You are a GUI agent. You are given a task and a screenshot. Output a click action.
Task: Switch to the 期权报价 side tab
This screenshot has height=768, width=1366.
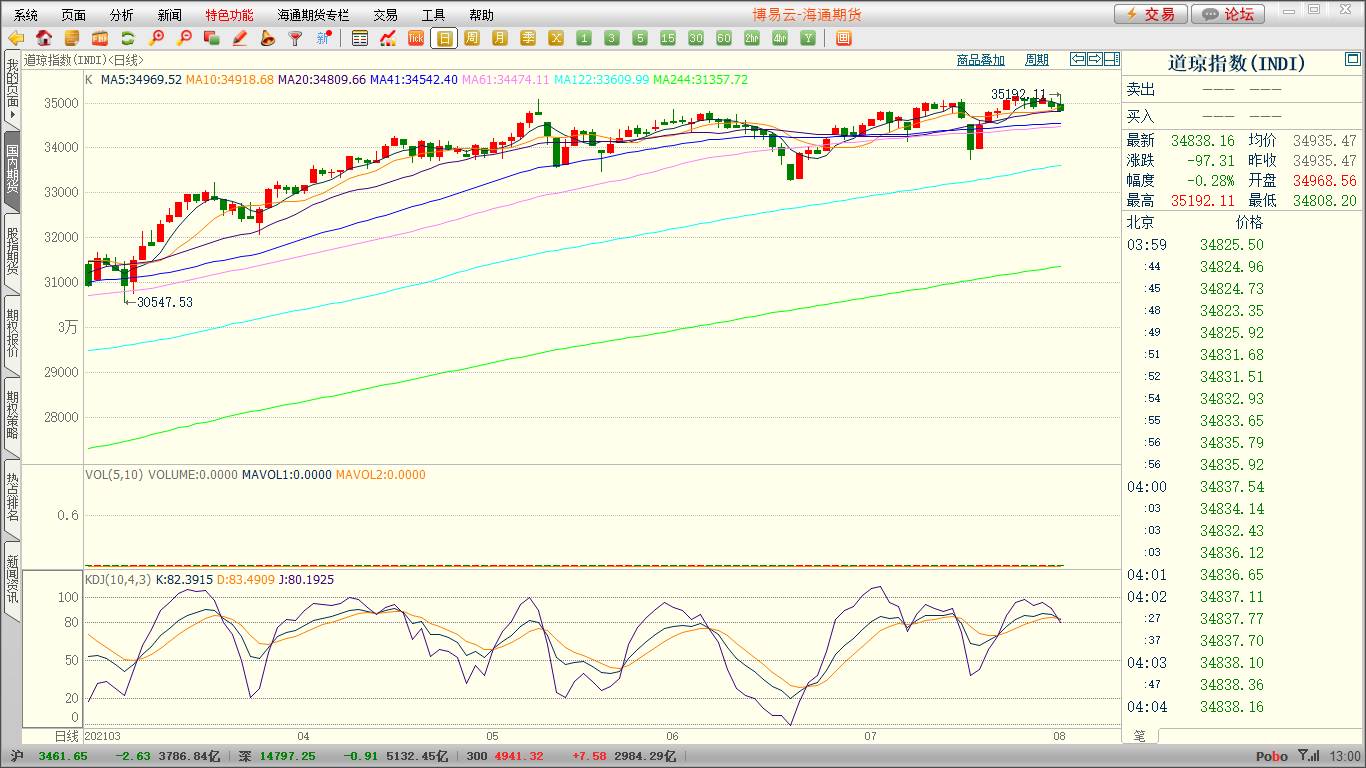(x=12, y=335)
